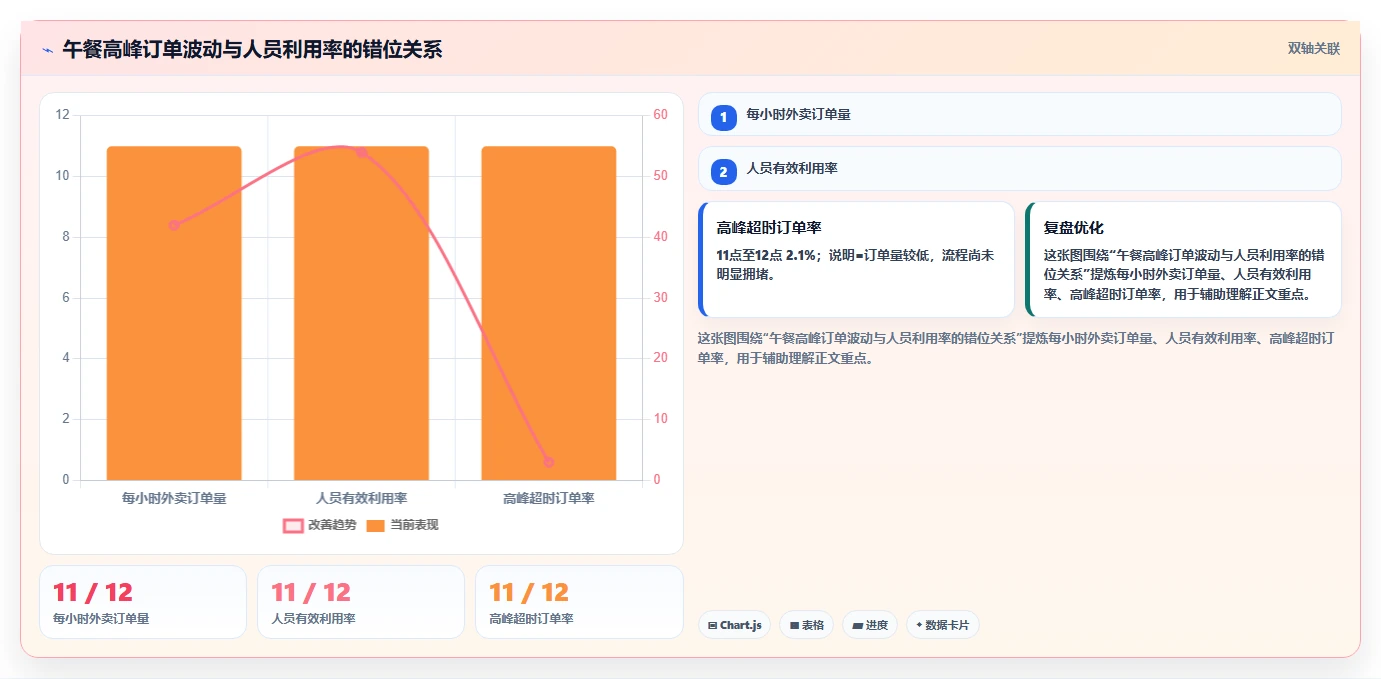Screen dimensions: 1381x679
Task: Open list item 人员有效利用率
Action: pyautogui.click(x=1019, y=169)
